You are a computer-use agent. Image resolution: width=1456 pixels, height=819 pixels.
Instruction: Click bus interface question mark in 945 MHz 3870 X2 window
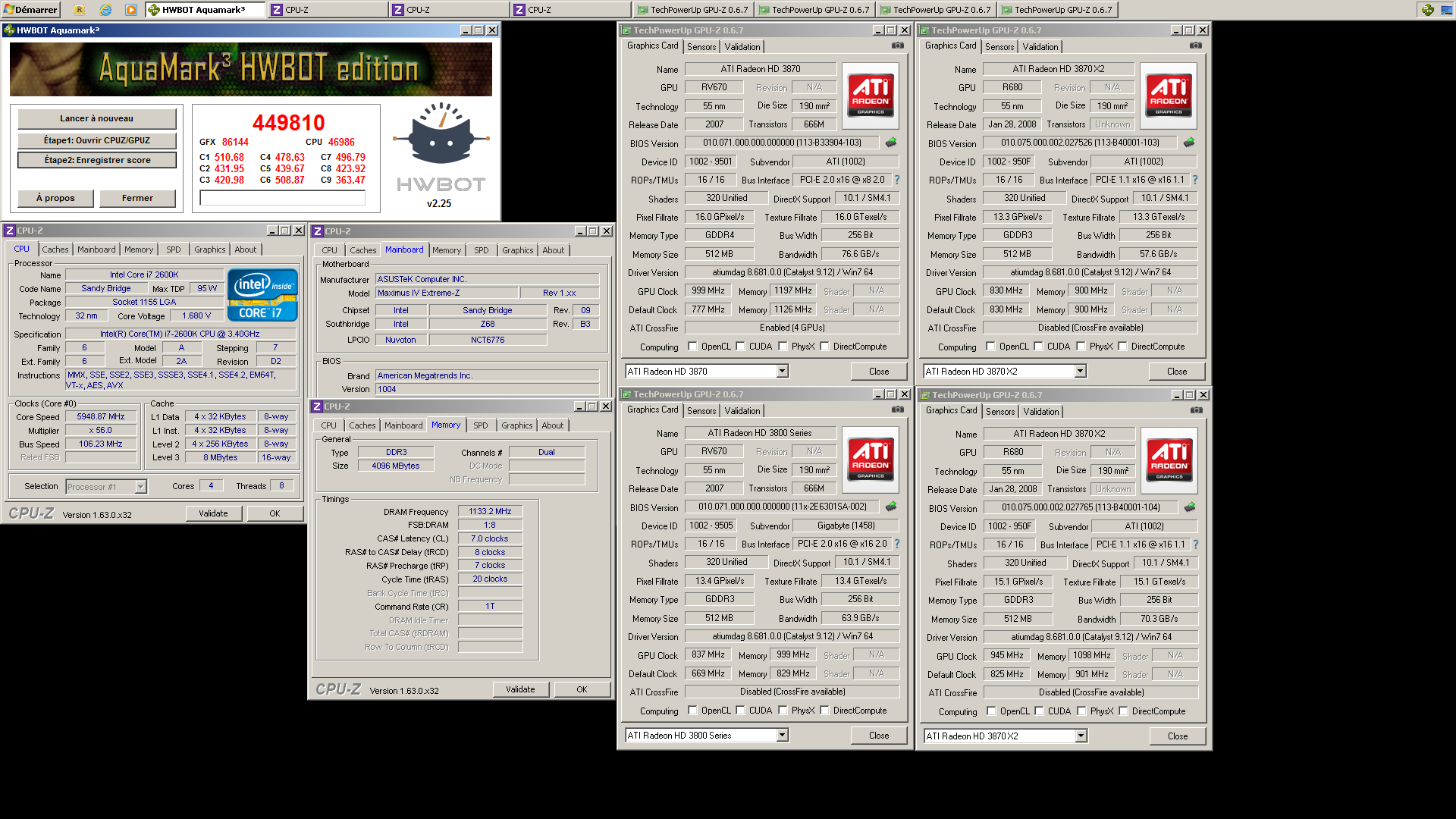coord(1196,544)
